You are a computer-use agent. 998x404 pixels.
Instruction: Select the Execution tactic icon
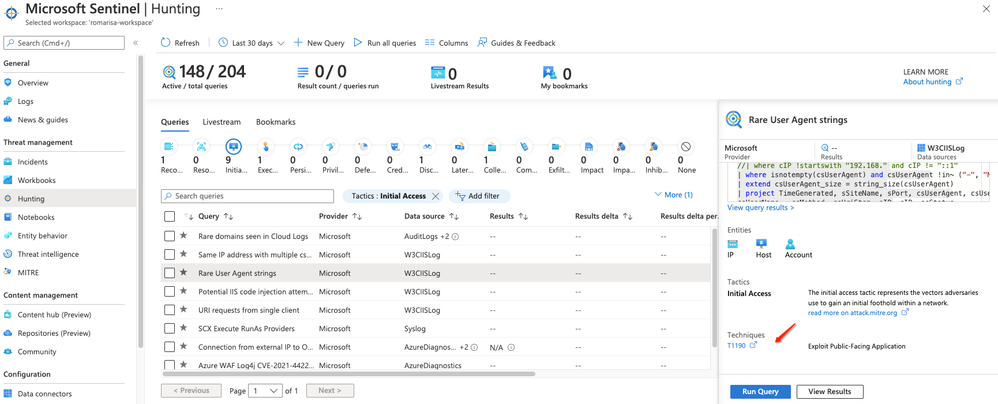(265, 146)
